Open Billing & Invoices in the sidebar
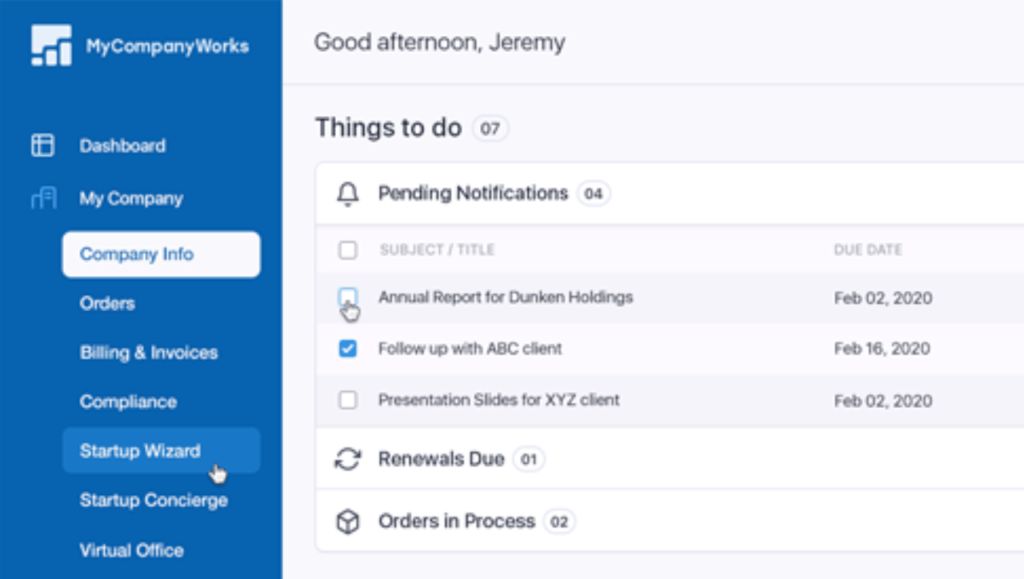1024x579 pixels. coord(149,352)
